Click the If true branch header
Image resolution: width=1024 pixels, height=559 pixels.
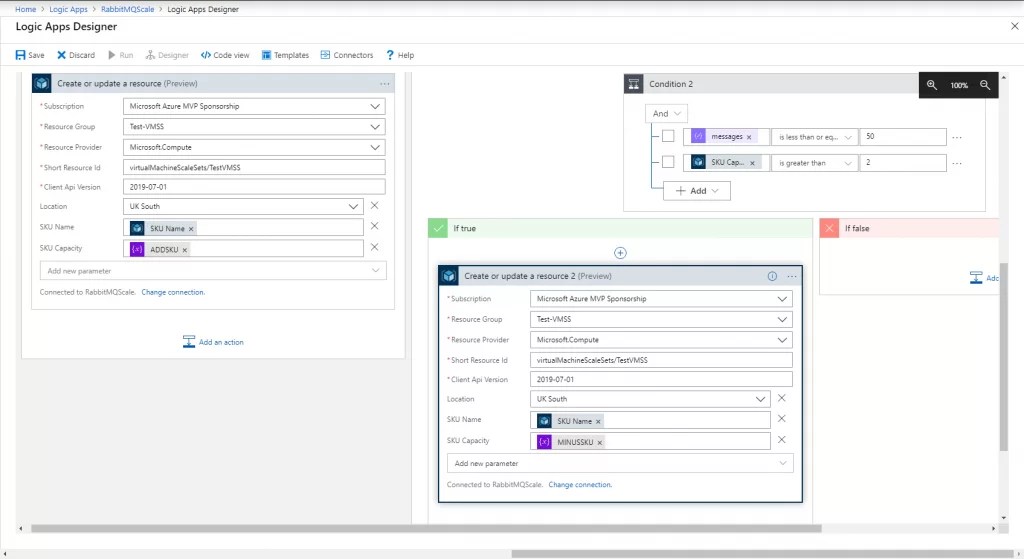pos(620,228)
